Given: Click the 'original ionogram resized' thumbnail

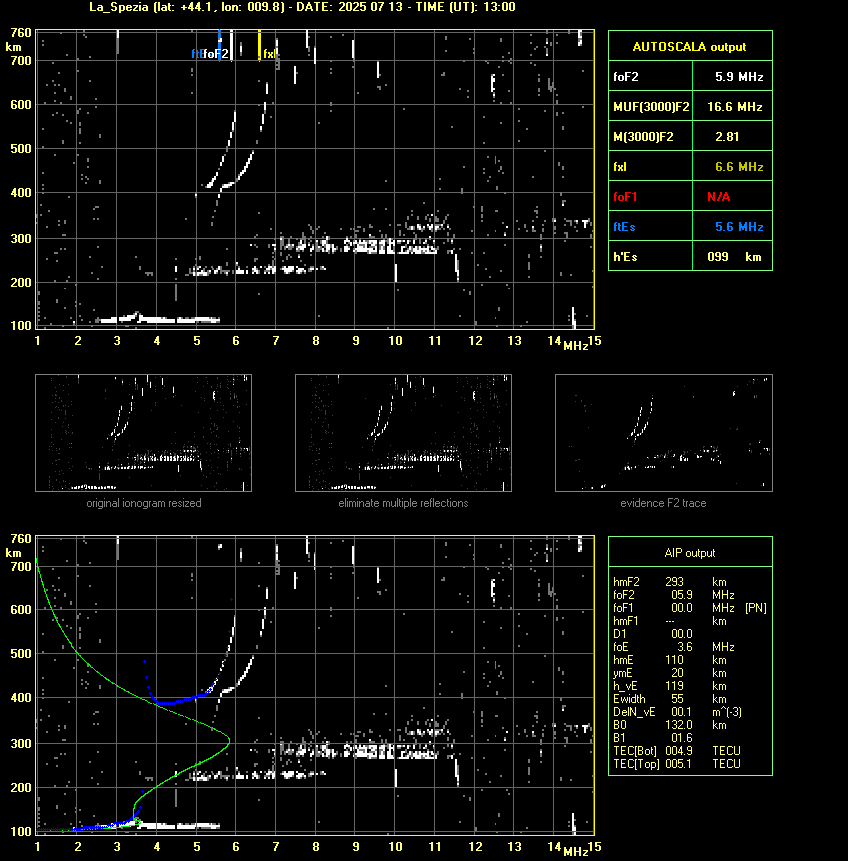Looking at the screenshot, I should pyautogui.click(x=143, y=433).
